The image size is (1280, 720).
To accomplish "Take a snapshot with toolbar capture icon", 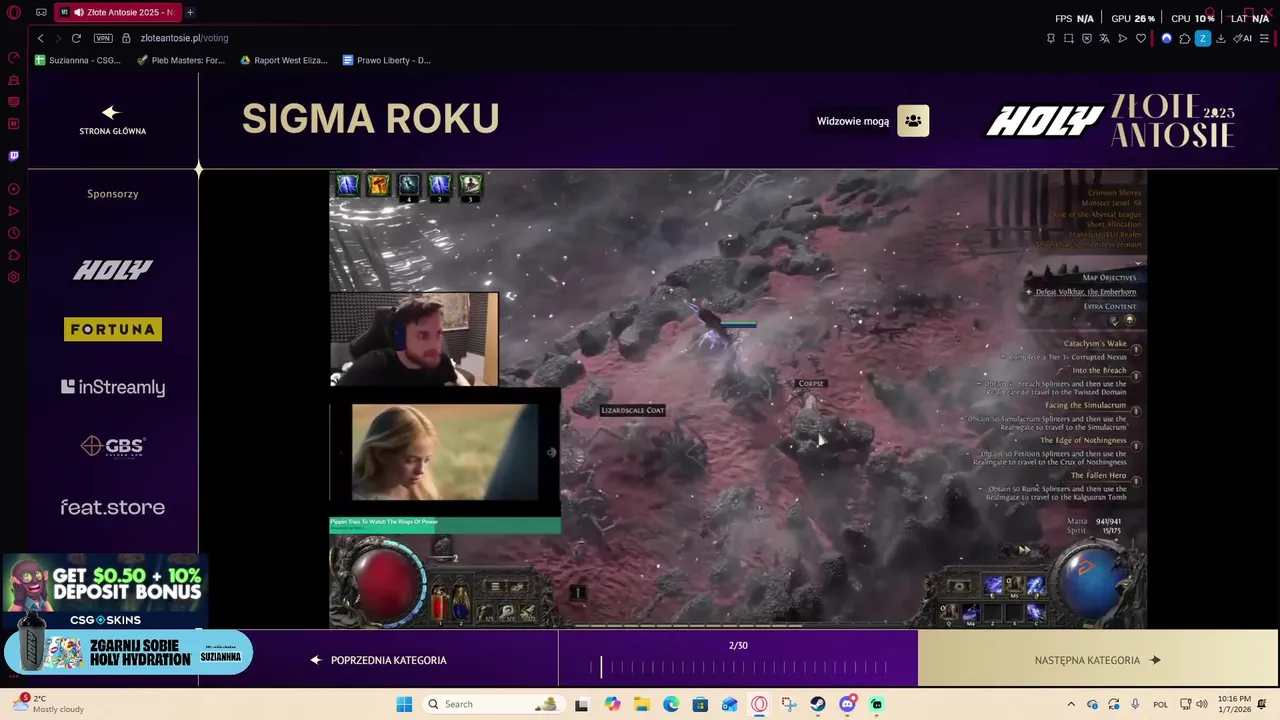I will [x=1069, y=38].
